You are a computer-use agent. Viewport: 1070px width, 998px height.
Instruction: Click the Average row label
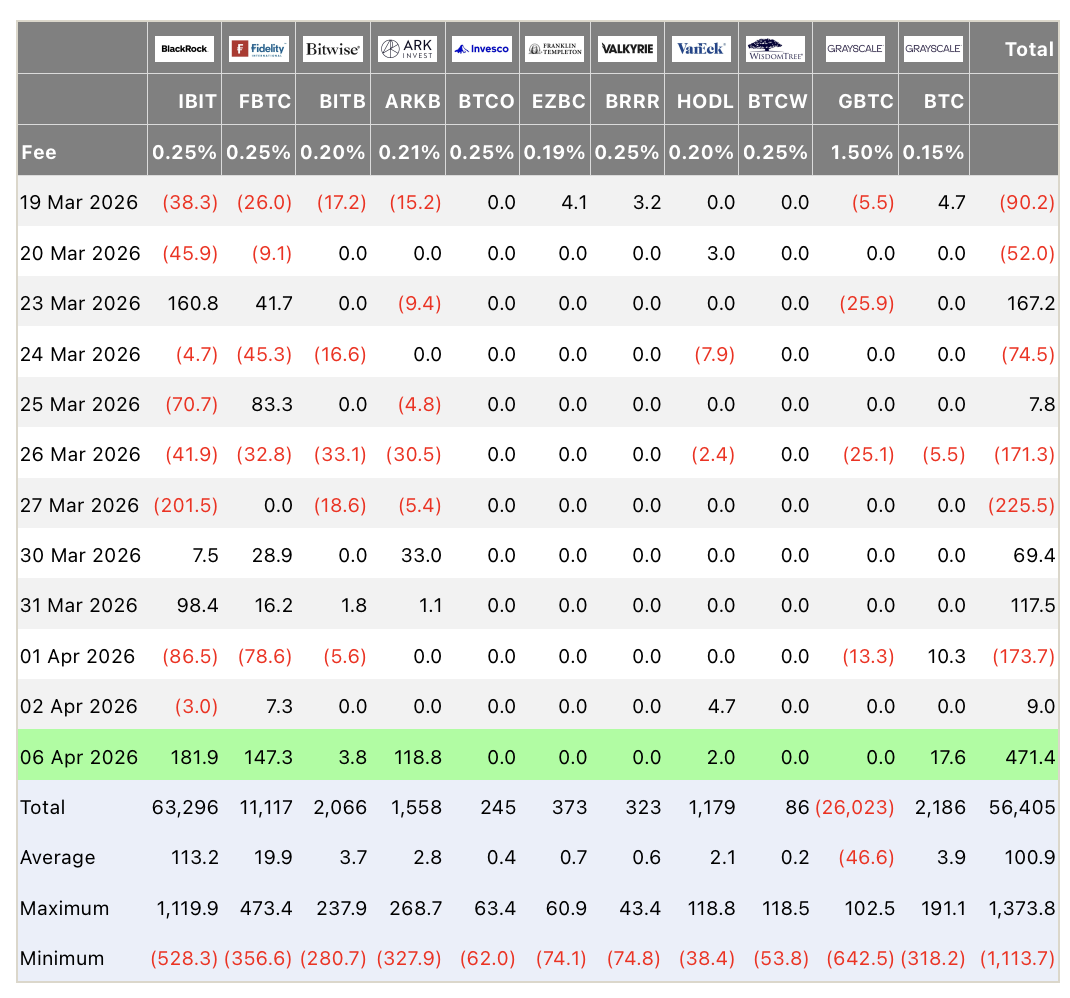58,857
